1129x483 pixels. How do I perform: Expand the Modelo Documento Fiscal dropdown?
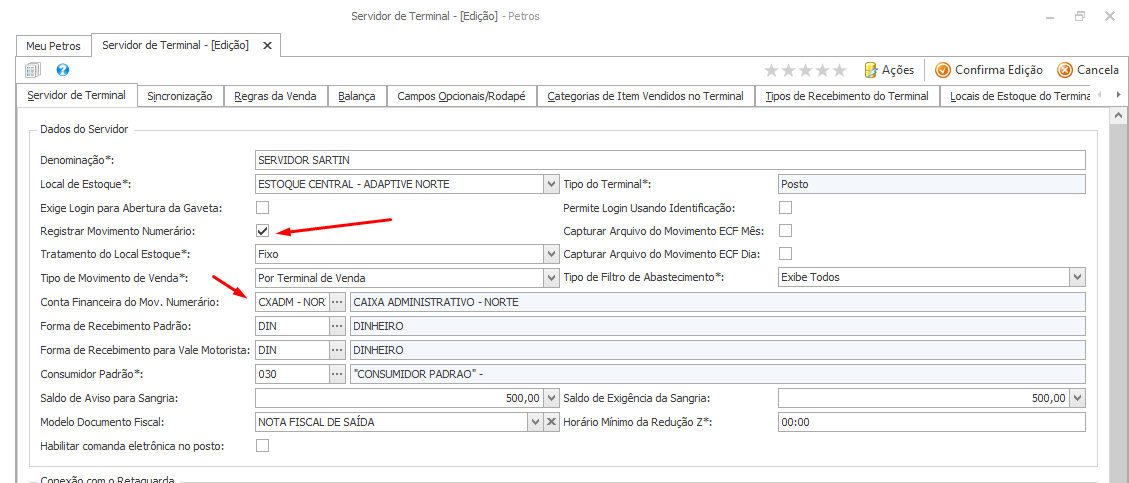click(x=536, y=422)
